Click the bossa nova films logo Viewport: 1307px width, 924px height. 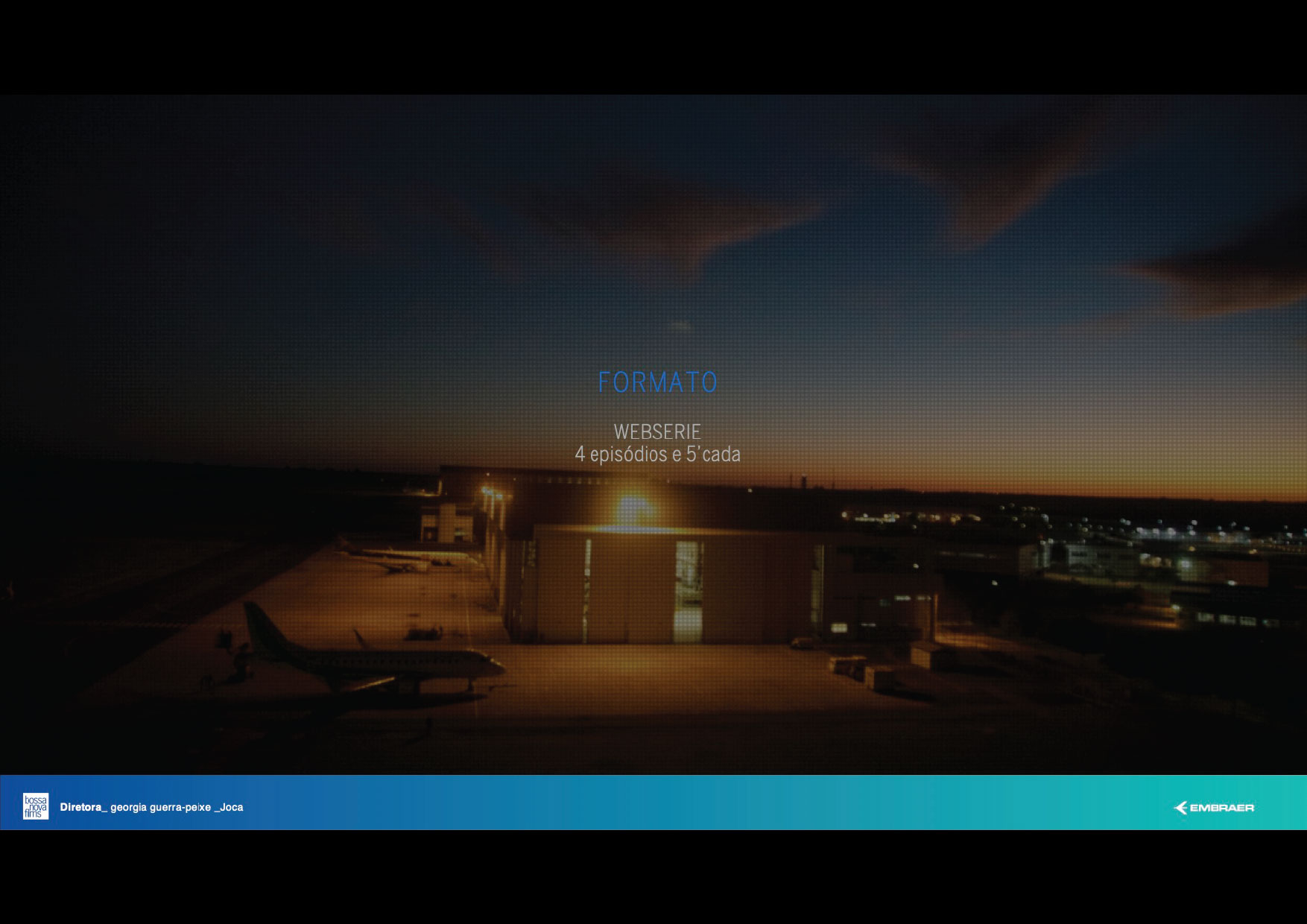point(35,806)
